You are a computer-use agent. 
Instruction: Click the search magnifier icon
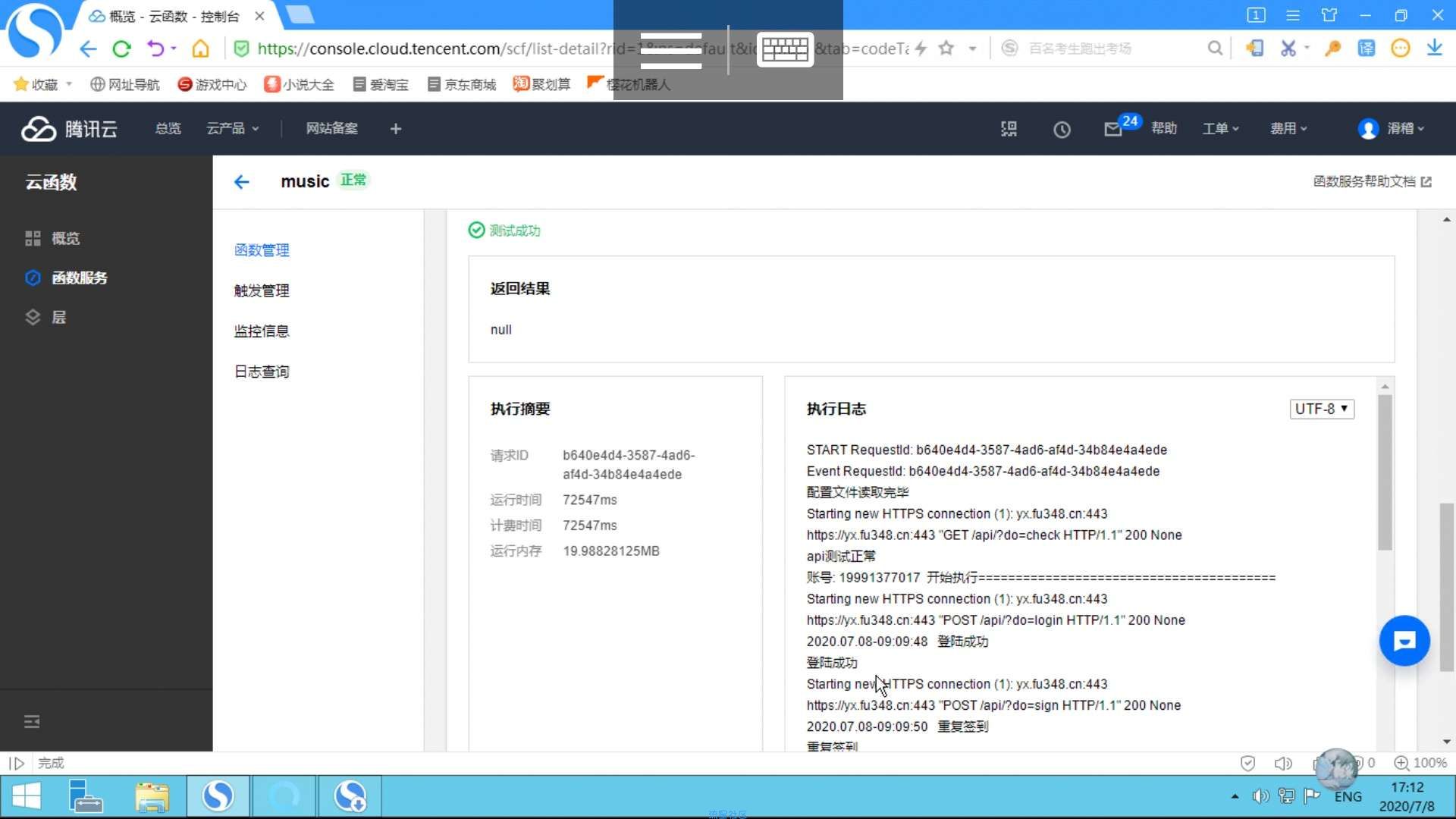click(1215, 49)
